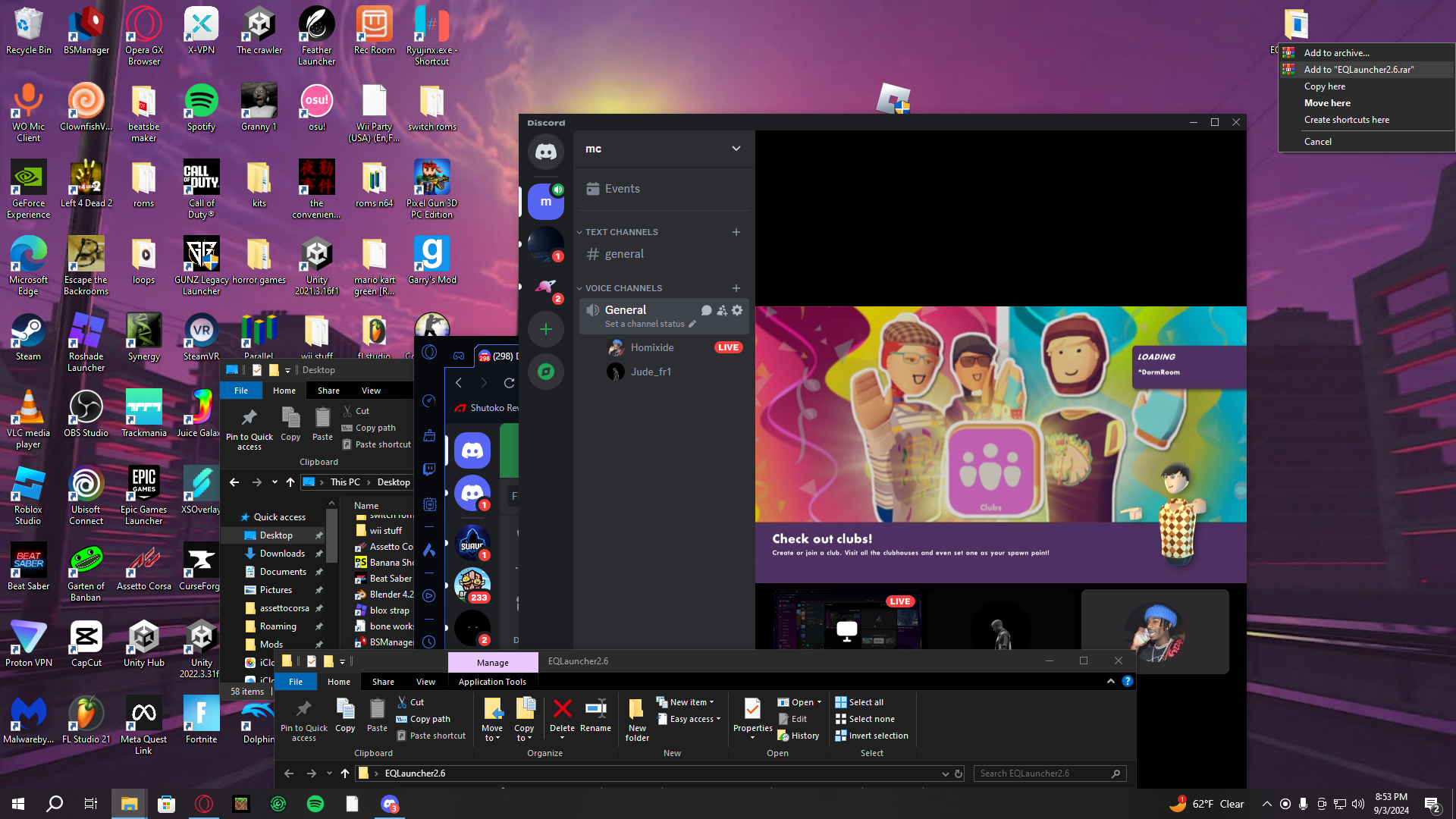This screenshot has height=819, width=1456.
Task: Click the Explore Discoverable Servers compass icon
Action: 545,372
